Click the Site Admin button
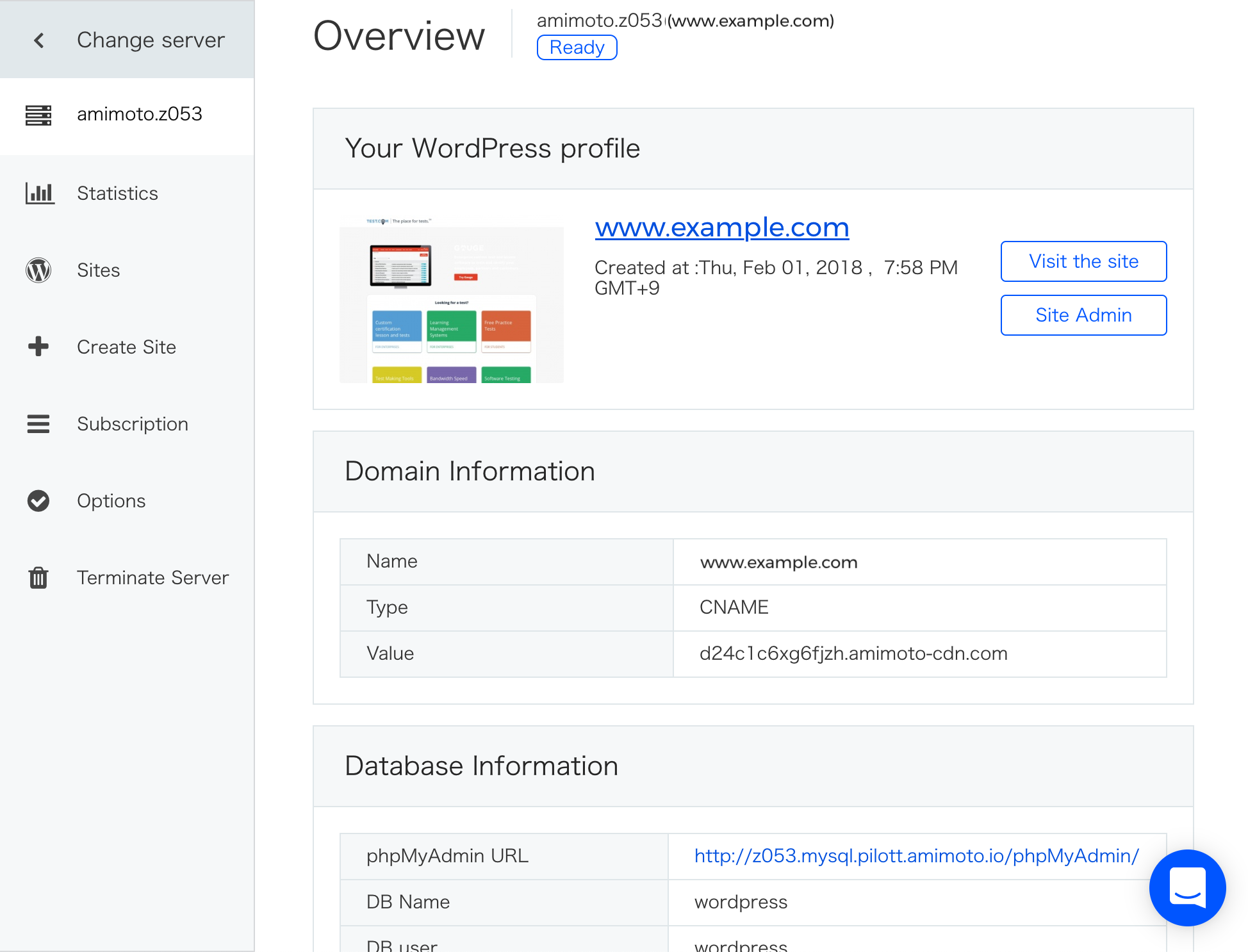 1083,315
